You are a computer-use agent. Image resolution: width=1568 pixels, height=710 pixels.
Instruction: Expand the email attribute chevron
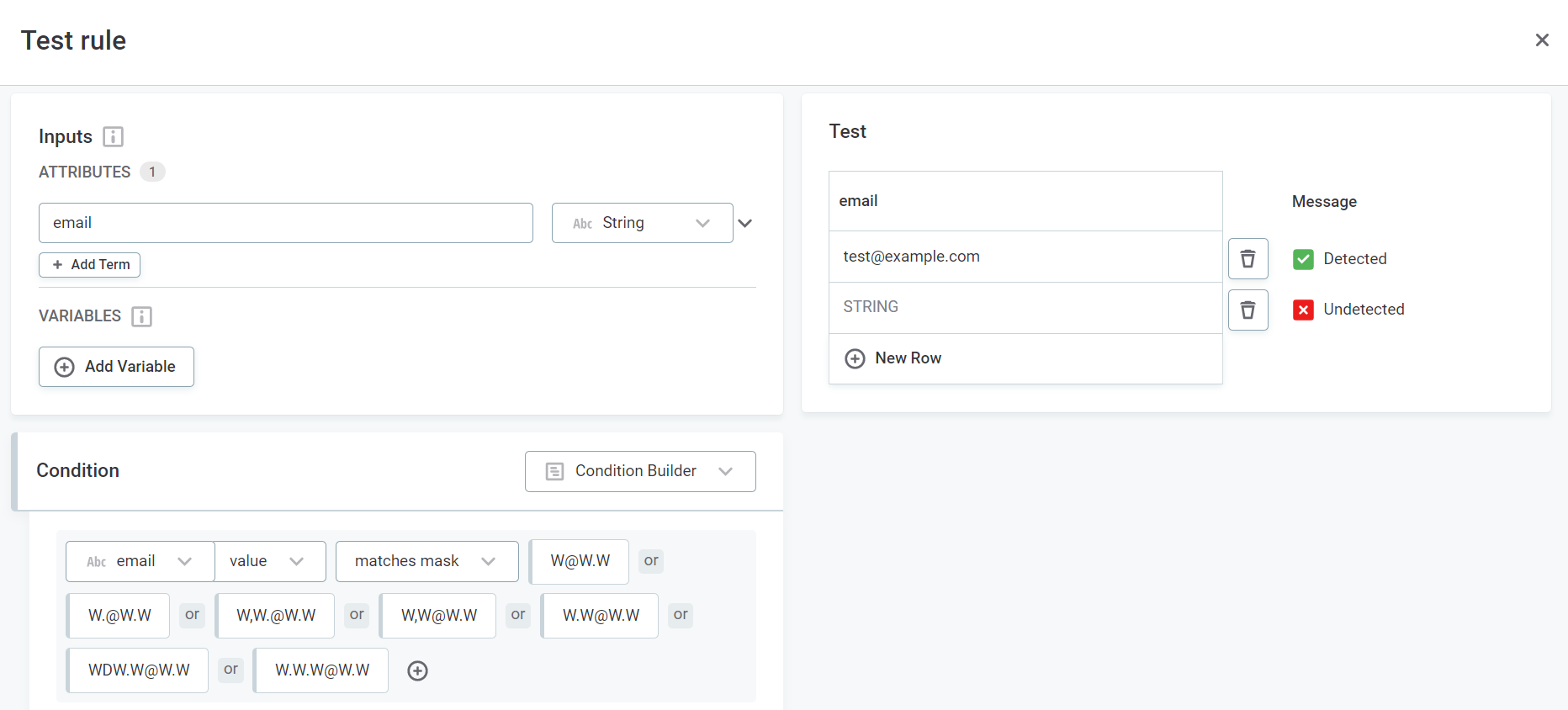[744, 223]
